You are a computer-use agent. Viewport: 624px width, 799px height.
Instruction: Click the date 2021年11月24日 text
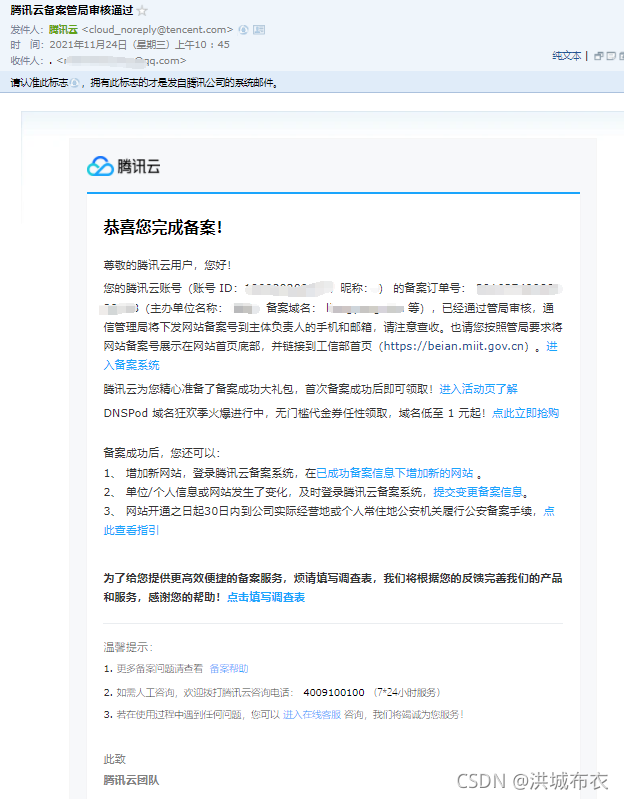(88, 45)
